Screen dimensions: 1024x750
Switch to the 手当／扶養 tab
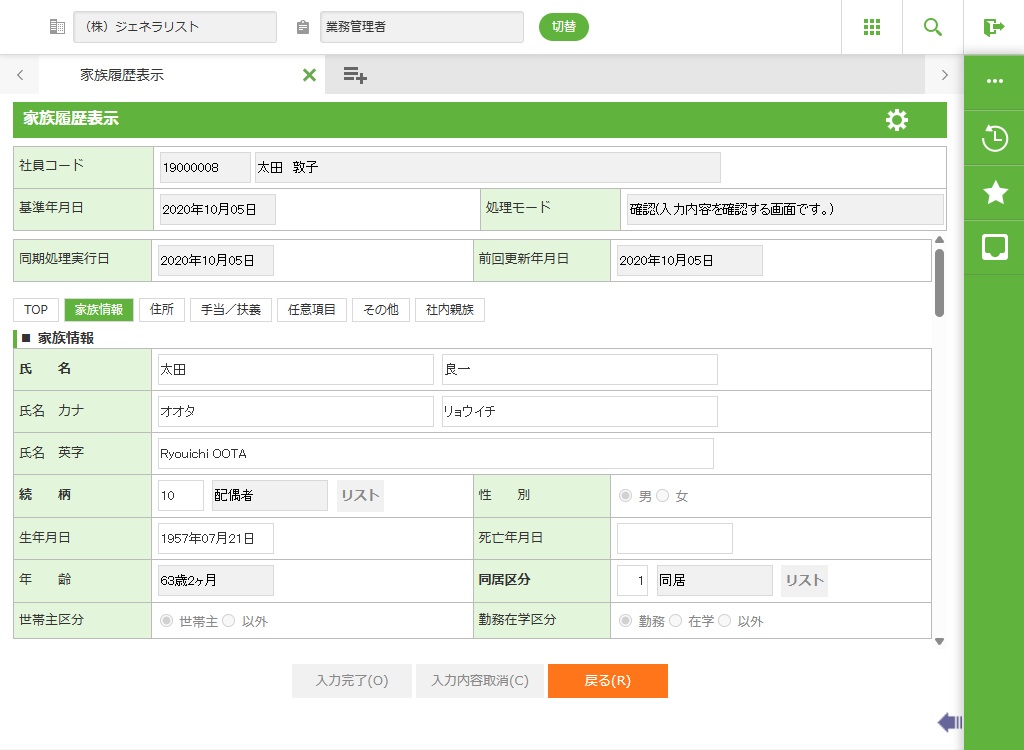pos(230,310)
